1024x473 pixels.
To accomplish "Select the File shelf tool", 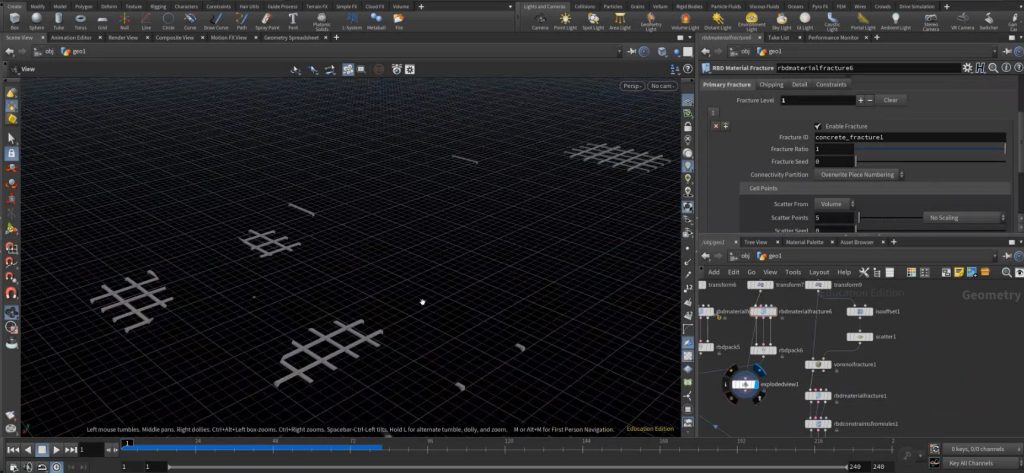I will 398,21.
